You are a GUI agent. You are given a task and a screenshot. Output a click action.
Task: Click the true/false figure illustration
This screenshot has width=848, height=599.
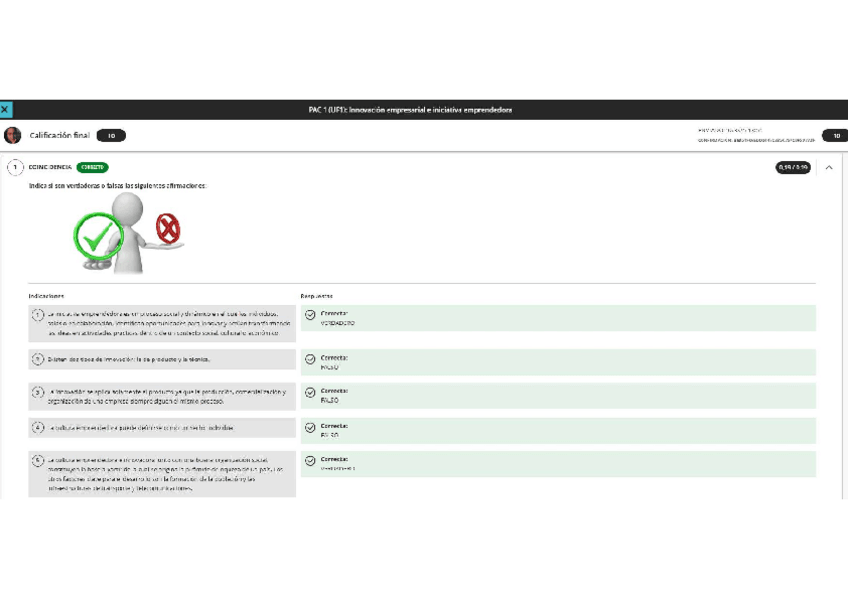[x=128, y=234]
